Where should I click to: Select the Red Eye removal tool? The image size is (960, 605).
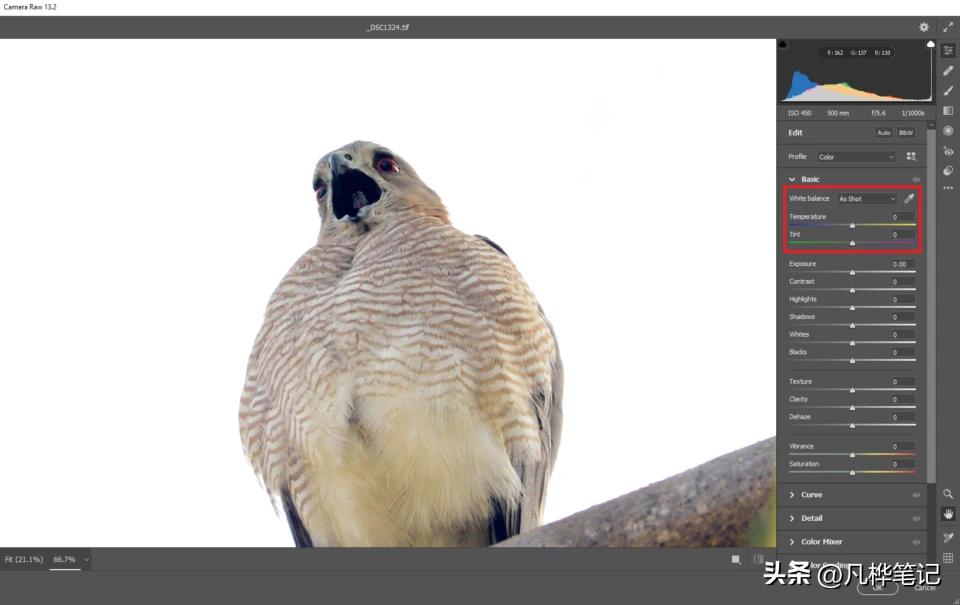[x=948, y=151]
